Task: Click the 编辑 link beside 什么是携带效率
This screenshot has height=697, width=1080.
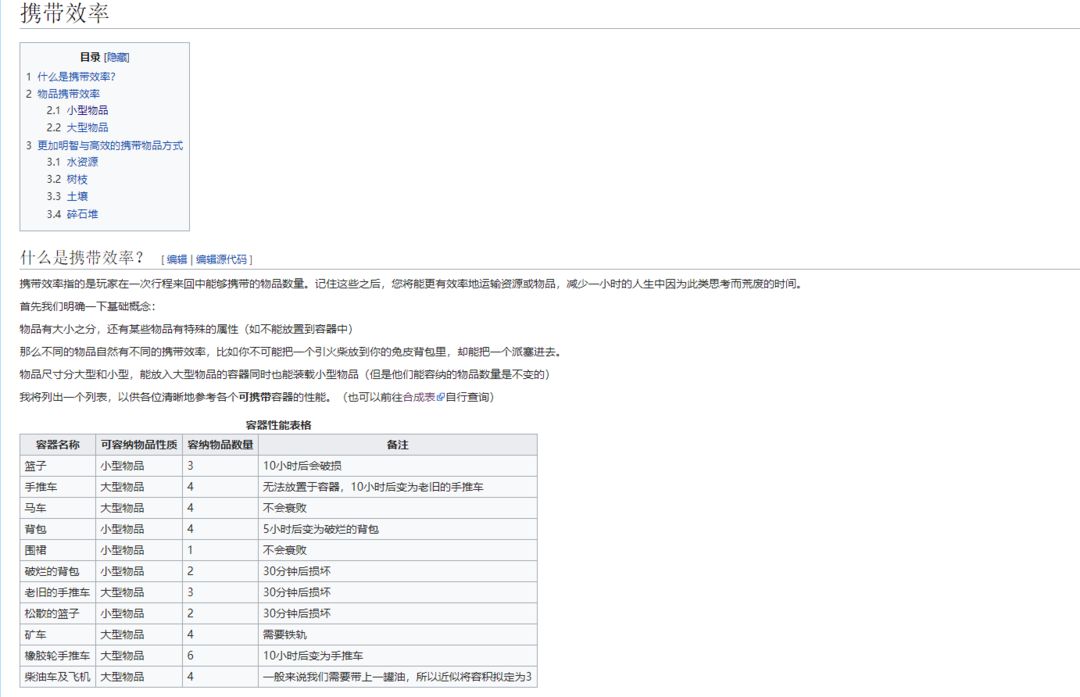Action: (177, 260)
